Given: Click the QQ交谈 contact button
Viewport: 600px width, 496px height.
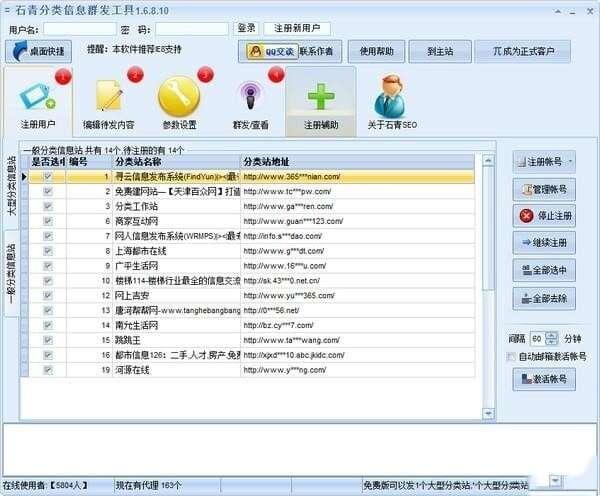Looking at the screenshot, I should click(x=268, y=51).
